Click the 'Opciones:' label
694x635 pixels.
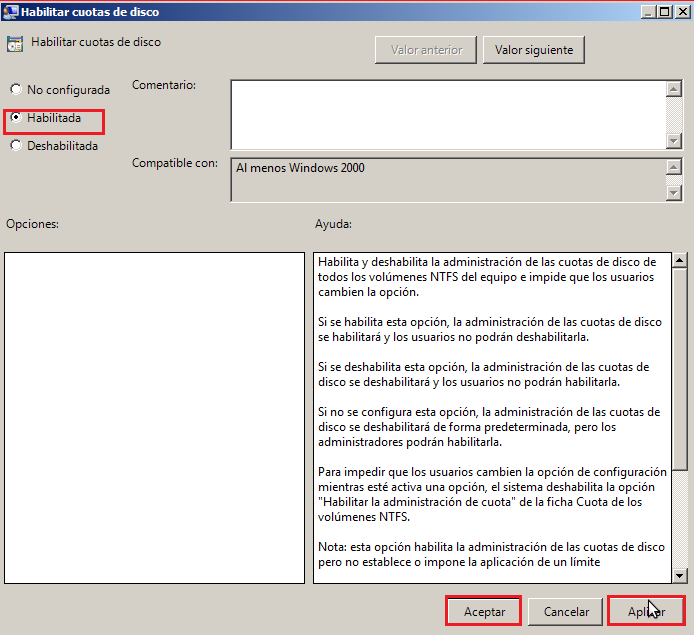[x=32, y=224]
